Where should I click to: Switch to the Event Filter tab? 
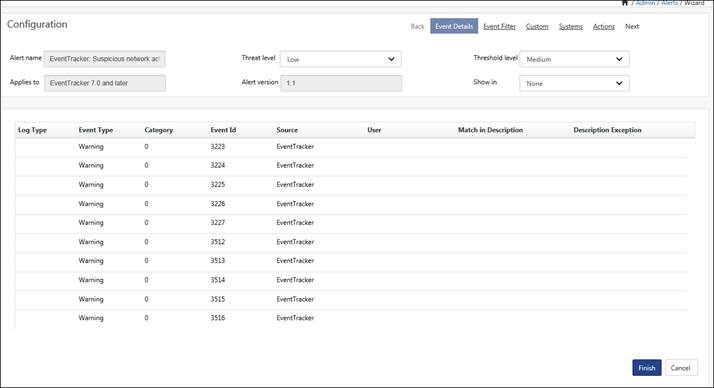pyautogui.click(x=499, y=26)
